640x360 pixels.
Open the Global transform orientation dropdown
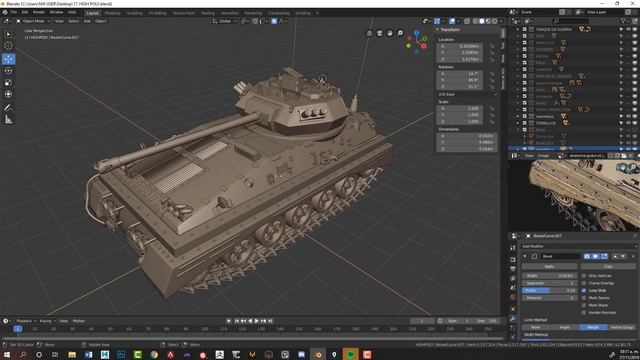coord(224,21)
